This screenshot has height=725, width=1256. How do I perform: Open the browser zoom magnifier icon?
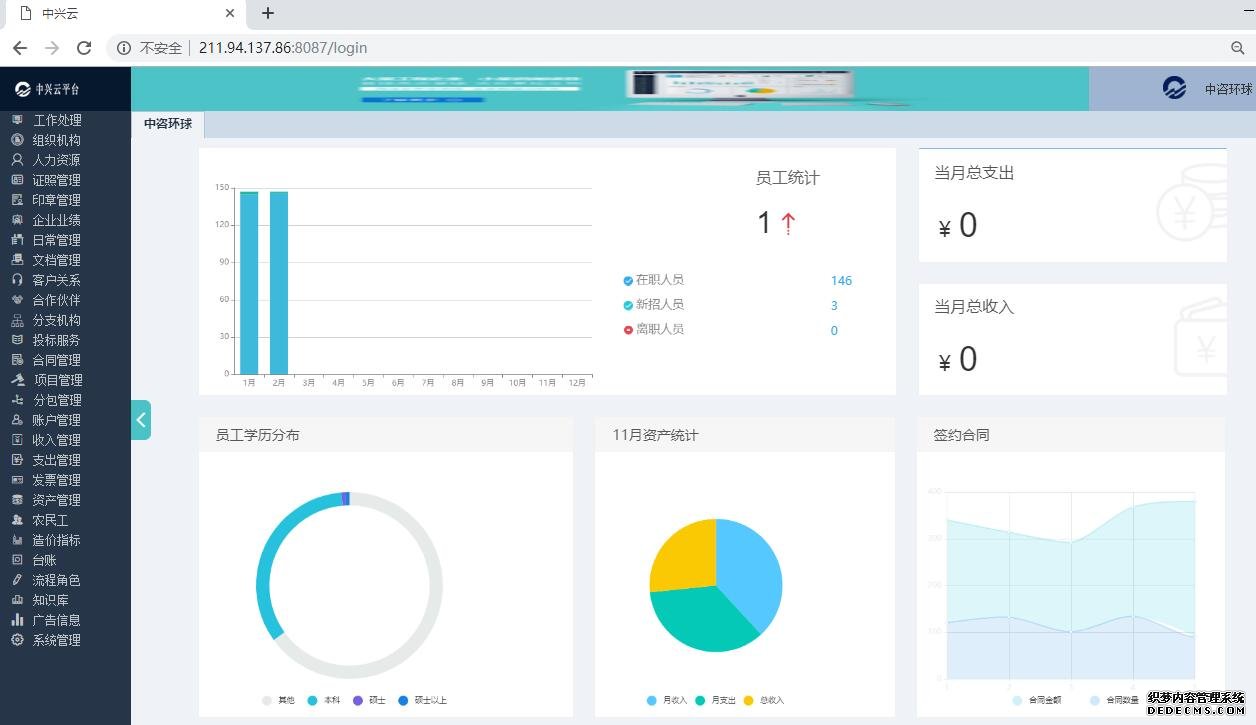coord(1237,48)
